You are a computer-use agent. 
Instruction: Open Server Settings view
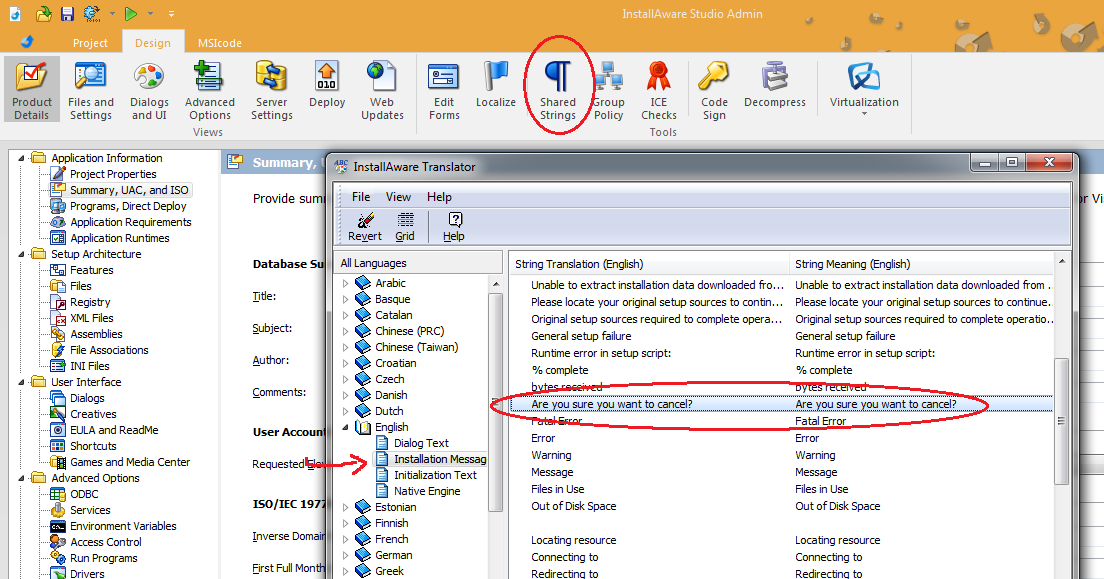pos(272,92)
